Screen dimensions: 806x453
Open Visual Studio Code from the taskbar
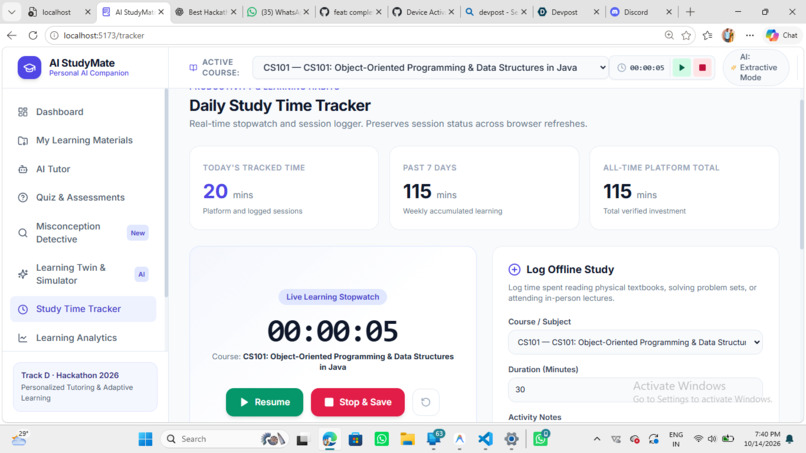click(485, 439)
